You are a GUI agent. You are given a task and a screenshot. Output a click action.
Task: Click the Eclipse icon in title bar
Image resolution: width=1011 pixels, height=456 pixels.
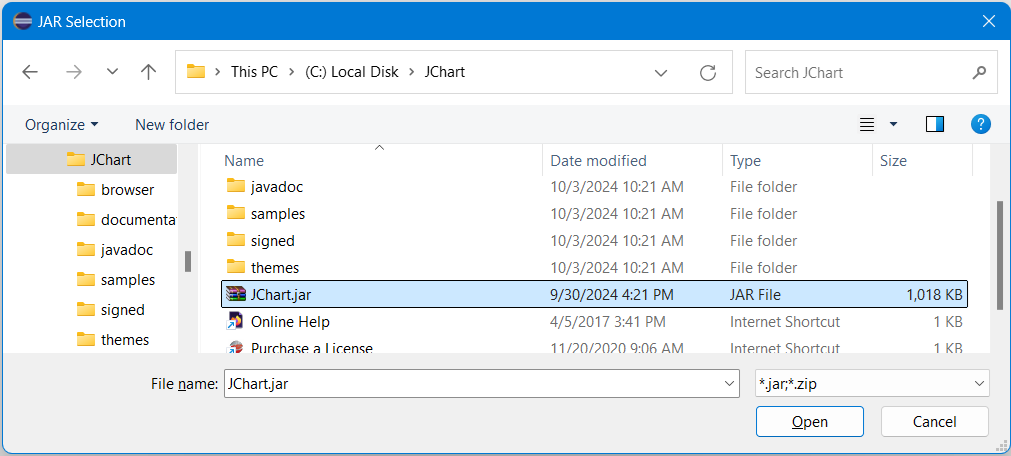tap(22, 21)
